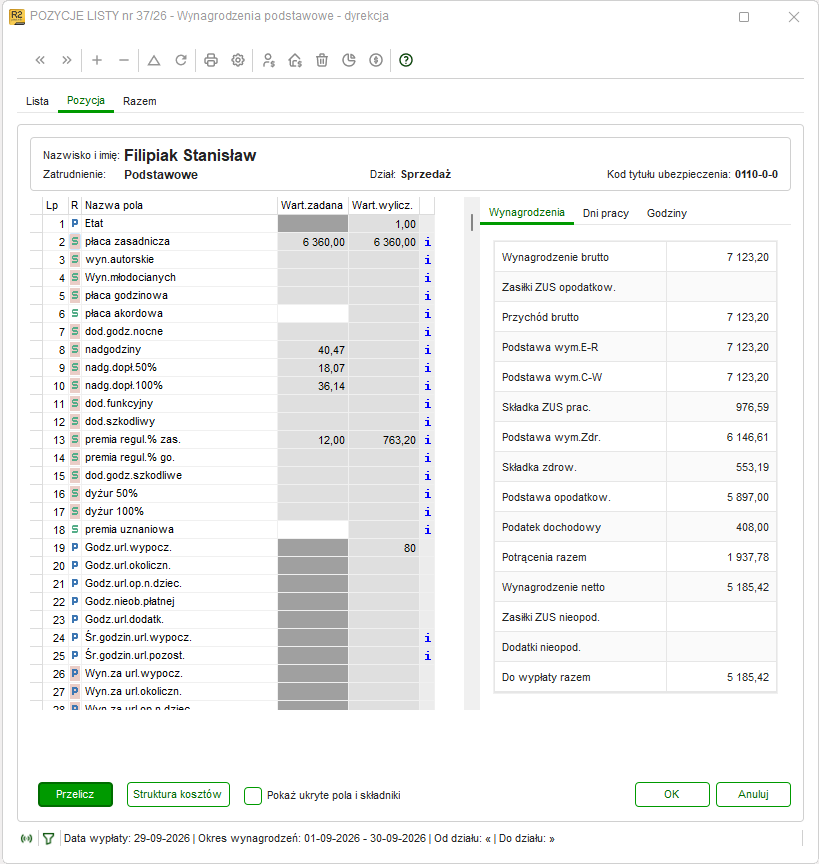Click the refresh icon in toolbar

[181, 60]
